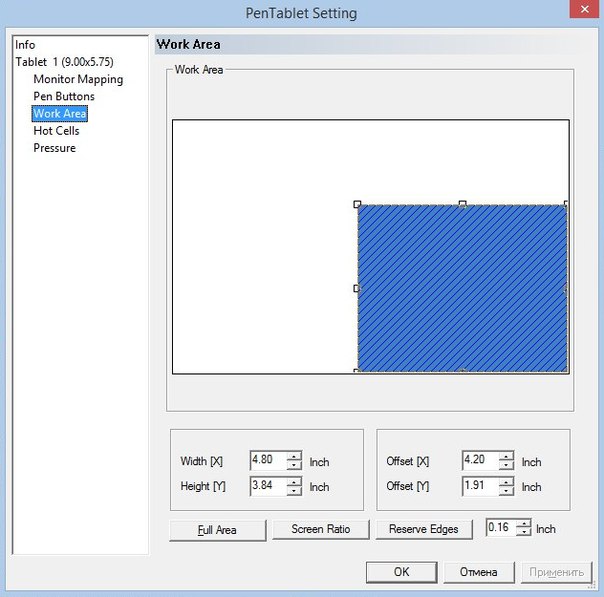Viewport: 604px width, 597px height.
Task: Click the Height [Y] value field
Action: tap(268, 485)
